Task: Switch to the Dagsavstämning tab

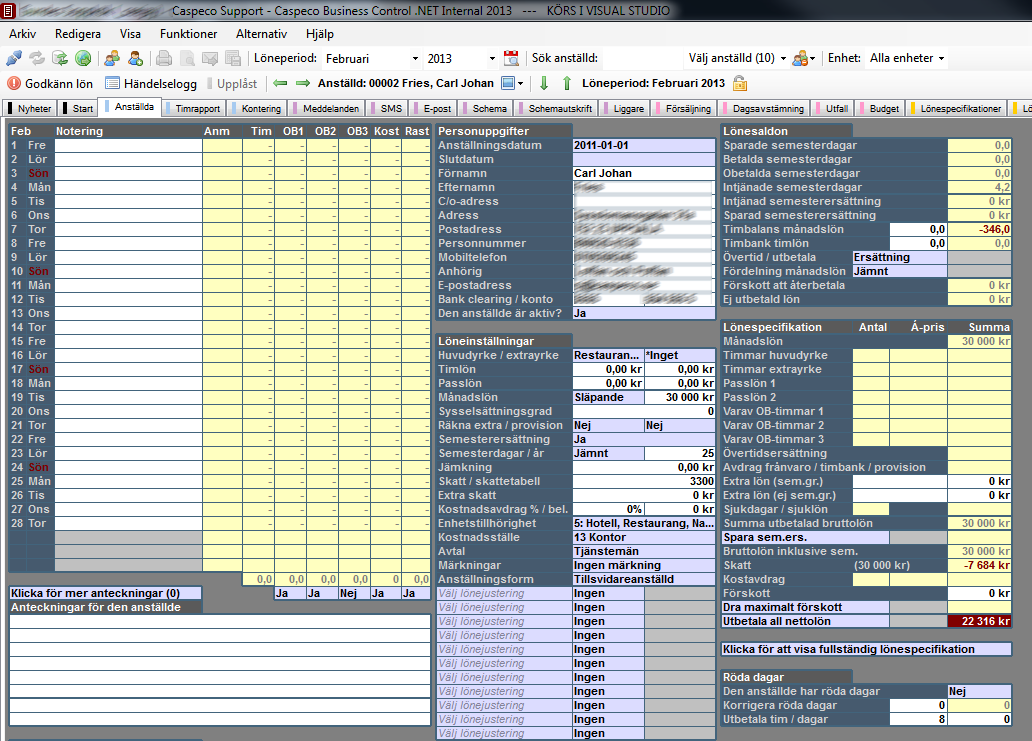Action: tap(764, 109)
